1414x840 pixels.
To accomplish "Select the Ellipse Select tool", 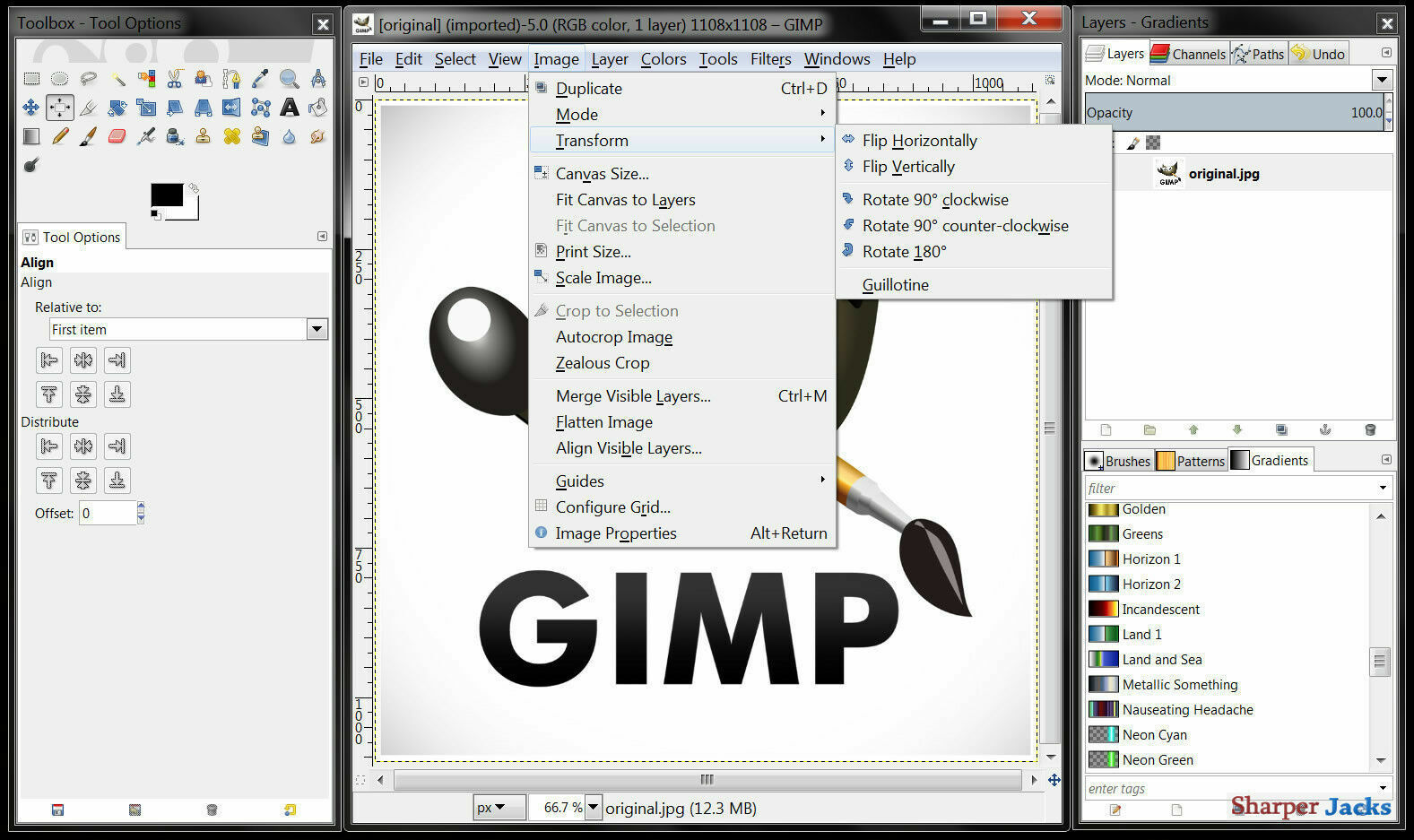I will 60,79.
